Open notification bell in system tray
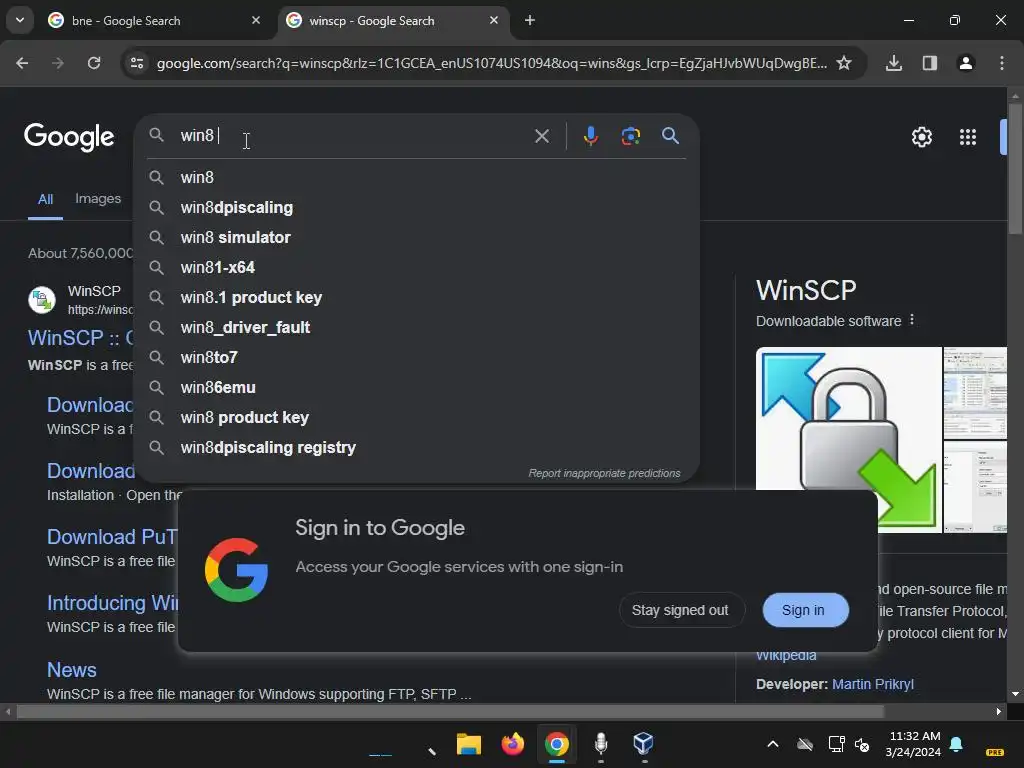1024x768 pixels. click(956, 743)
